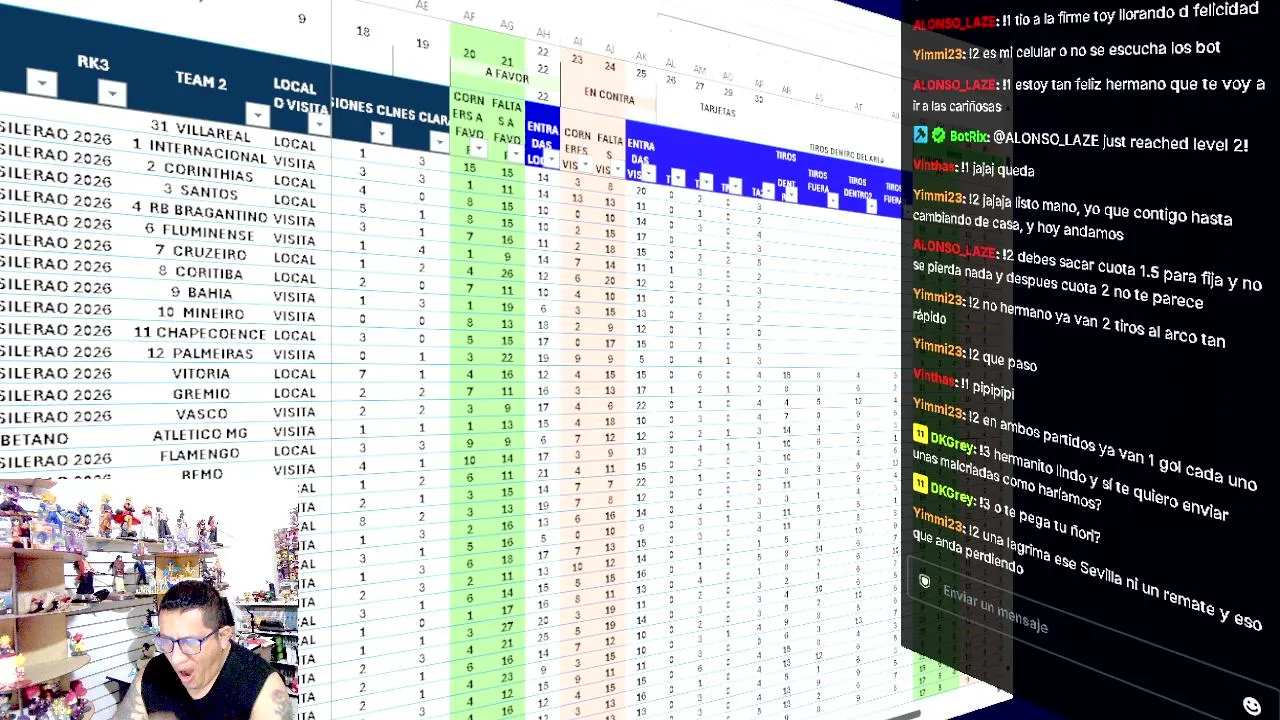Click the 'TIROS DENTRO DEL AREA' header

pyautogui.click(x=846, y=154)
